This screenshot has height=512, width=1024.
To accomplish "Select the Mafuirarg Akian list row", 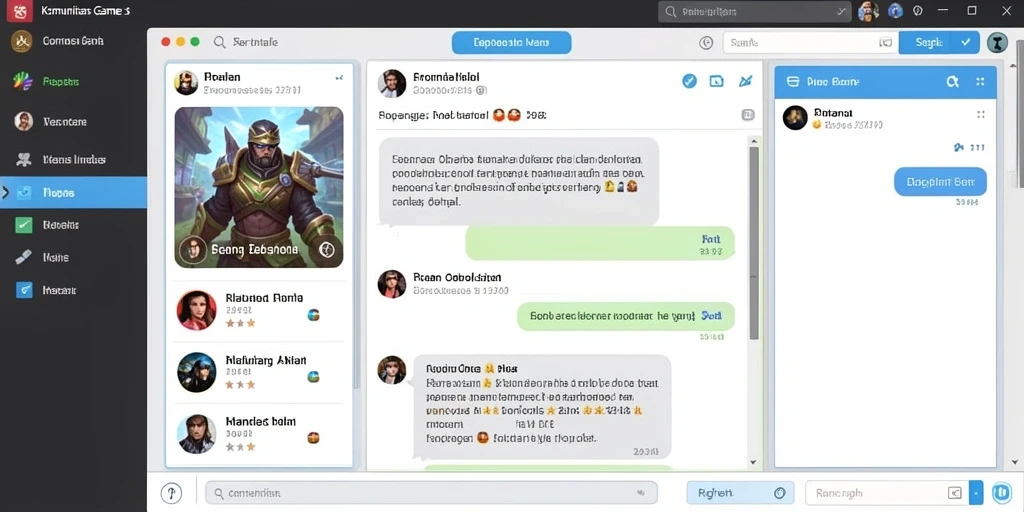I will pyautogui.click(x=259, y=372).
